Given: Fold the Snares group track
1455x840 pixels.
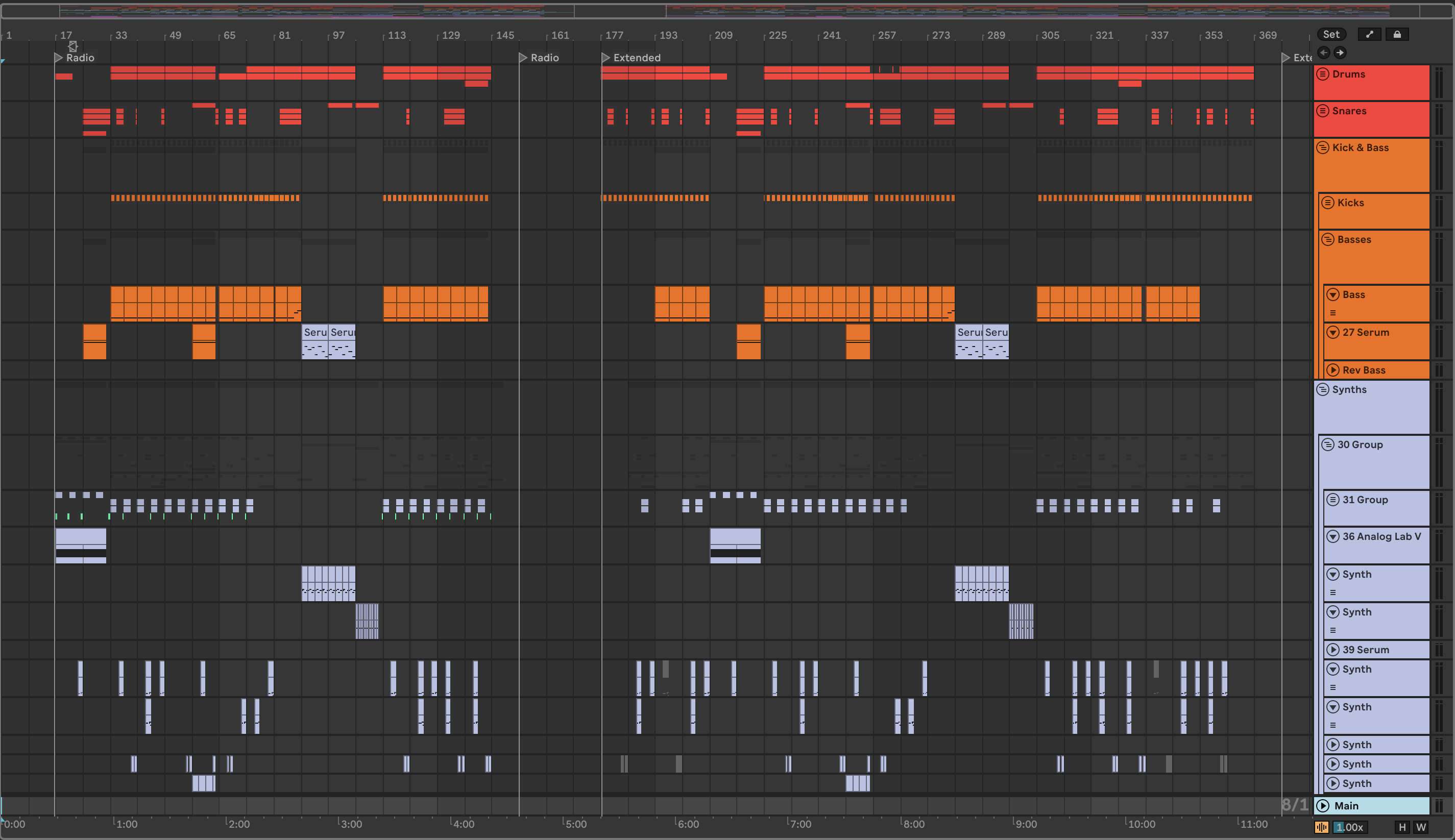Looking at the screenshot, I should click(1323, 111).
